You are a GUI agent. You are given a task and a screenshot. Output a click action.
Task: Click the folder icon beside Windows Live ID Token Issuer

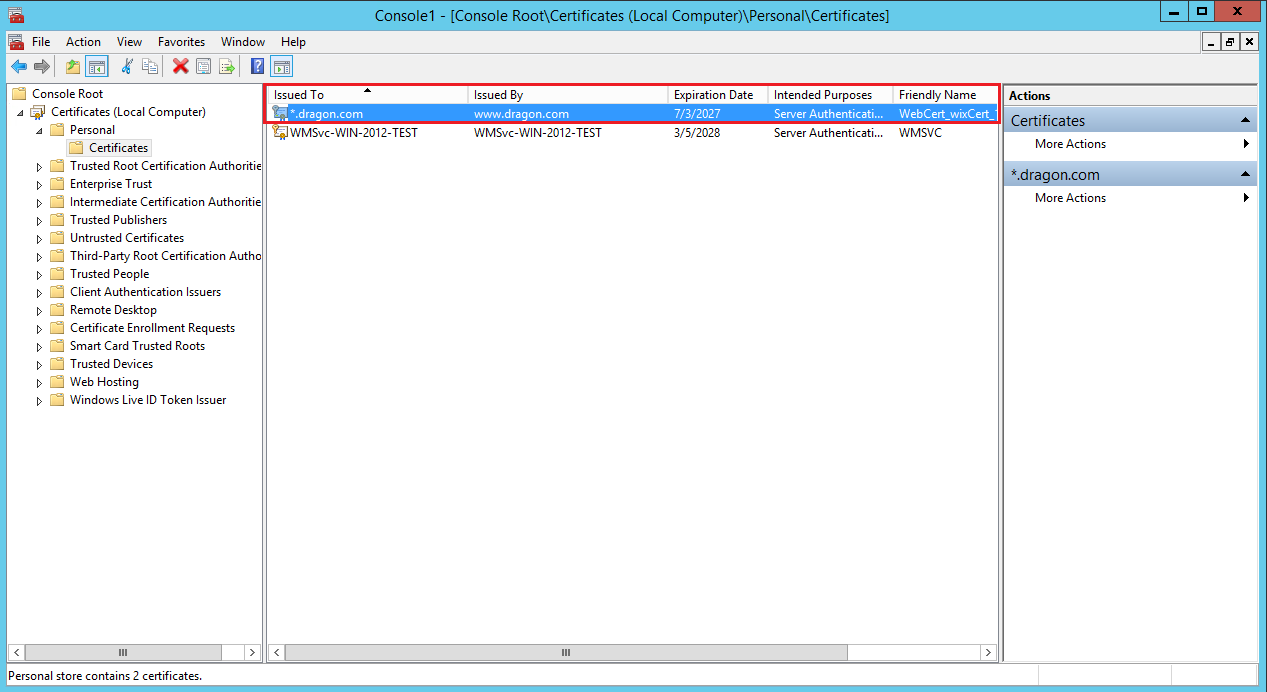58,400
